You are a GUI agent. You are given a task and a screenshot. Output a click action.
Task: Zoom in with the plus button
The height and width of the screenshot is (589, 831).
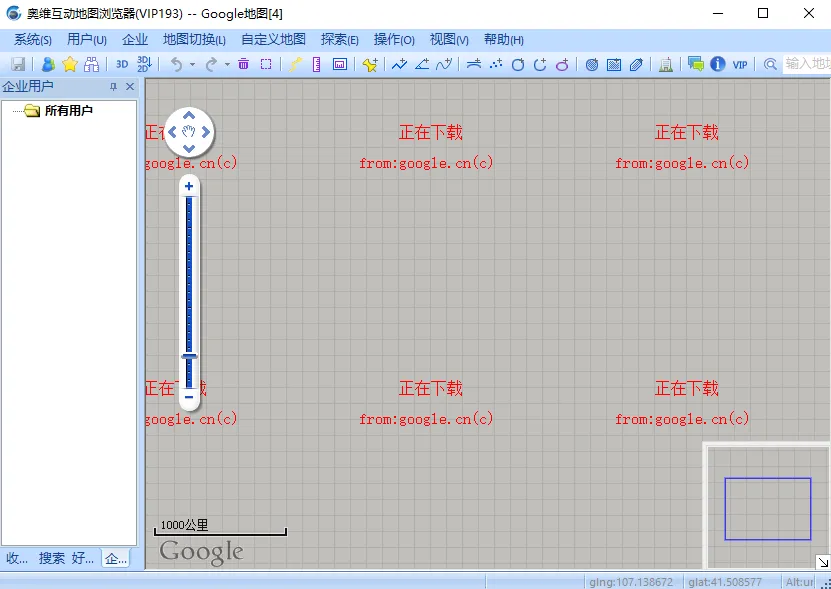pyautogui.click(x=189, y=186)
